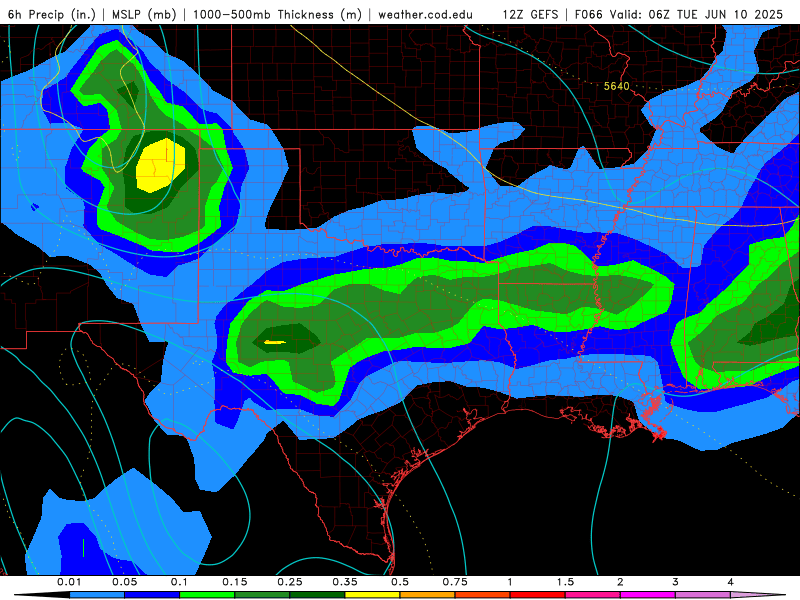Click the '0.01' legend value
Image resolution: width=800 pixels, height=600 pixels.
tap(69, 582)
